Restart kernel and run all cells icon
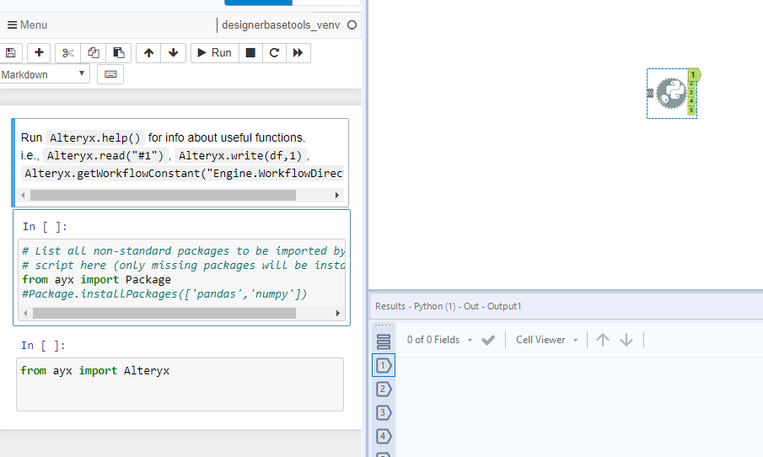 [298, 53]
